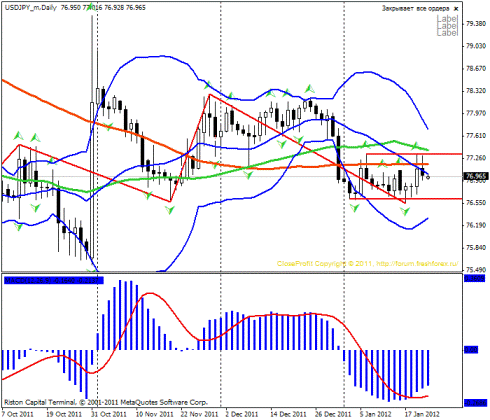The width and height of the screenshot is (490, 420).
Task: Click the small circle marker at the latest candle
Action: (428, 177)
